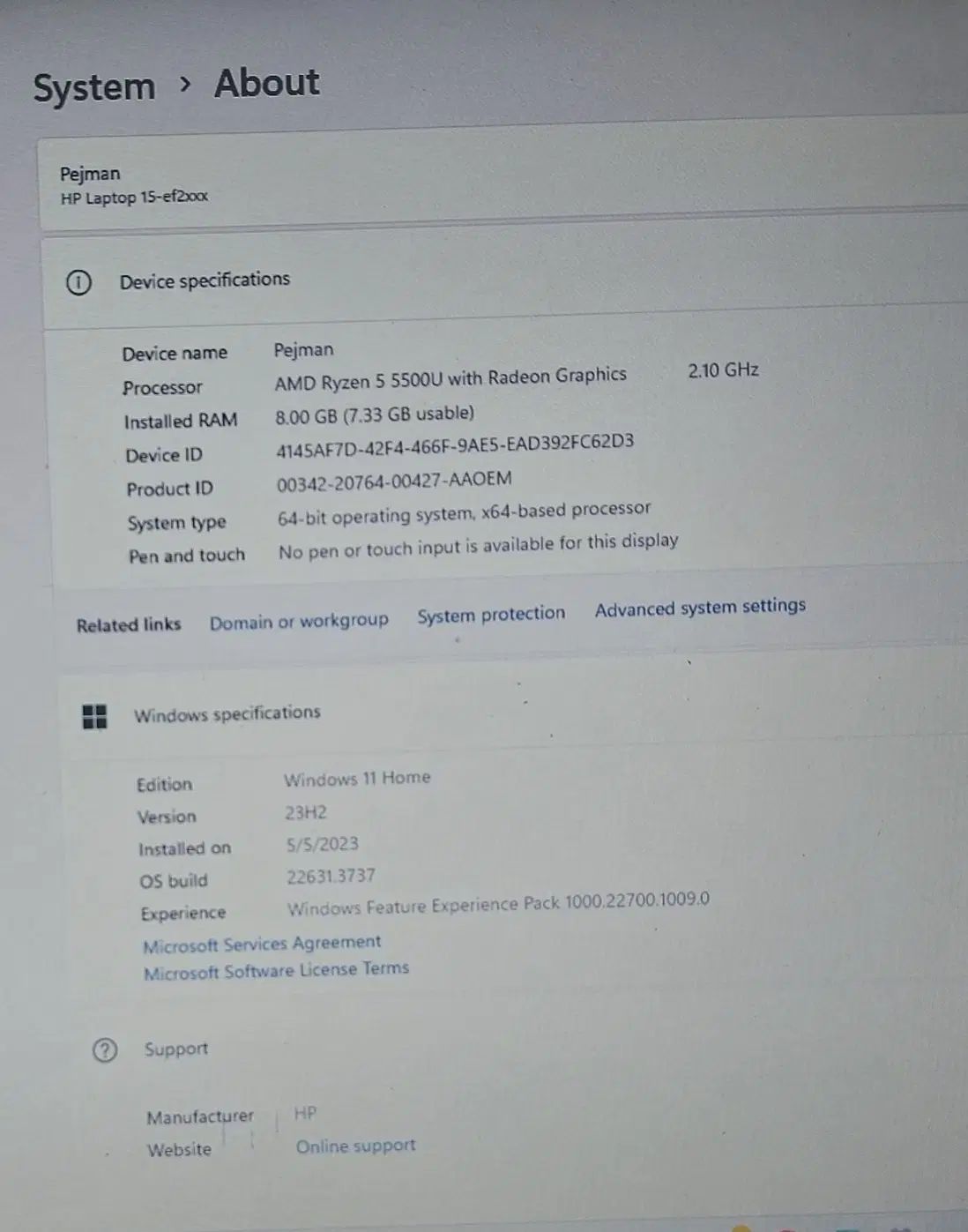The width and height of the screenshot is (968, 1232).
Task: Select Windows Feature Experience Pack value
Action: point(498,904)
